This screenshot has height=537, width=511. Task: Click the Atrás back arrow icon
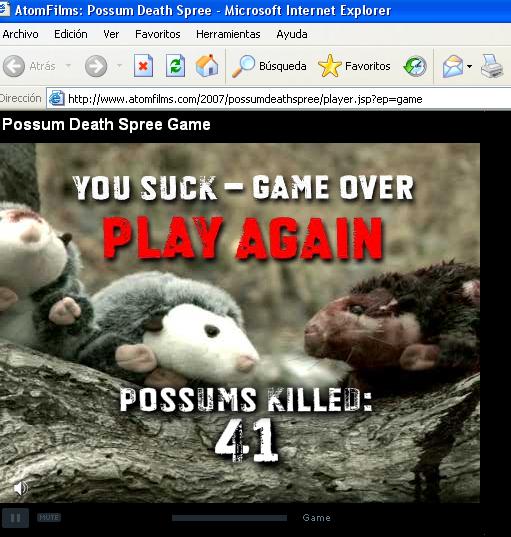[x=14, y=66]
